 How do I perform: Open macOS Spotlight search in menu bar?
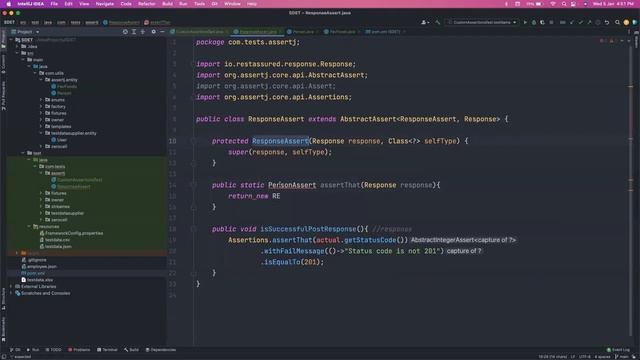point(564,4)
